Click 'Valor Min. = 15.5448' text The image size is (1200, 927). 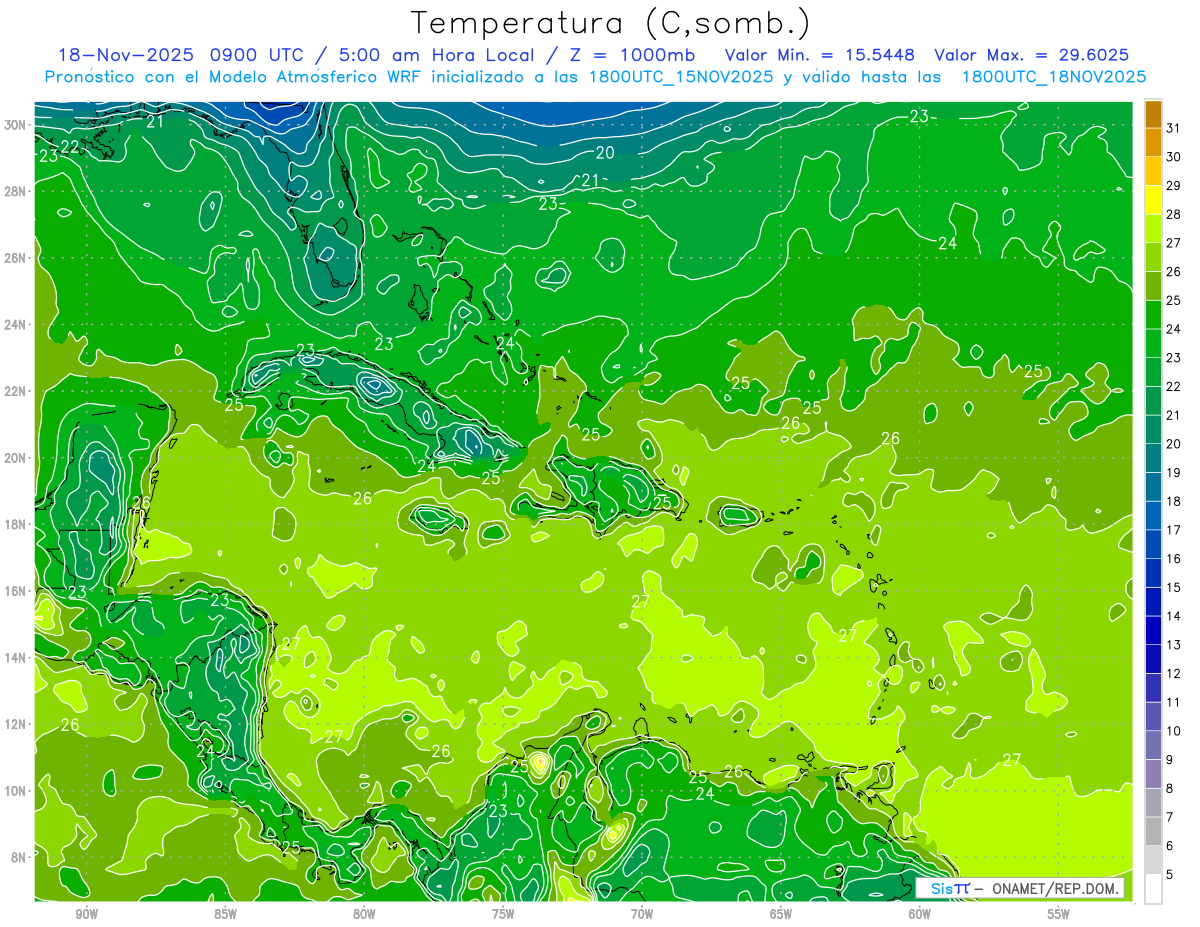point(821,54)
